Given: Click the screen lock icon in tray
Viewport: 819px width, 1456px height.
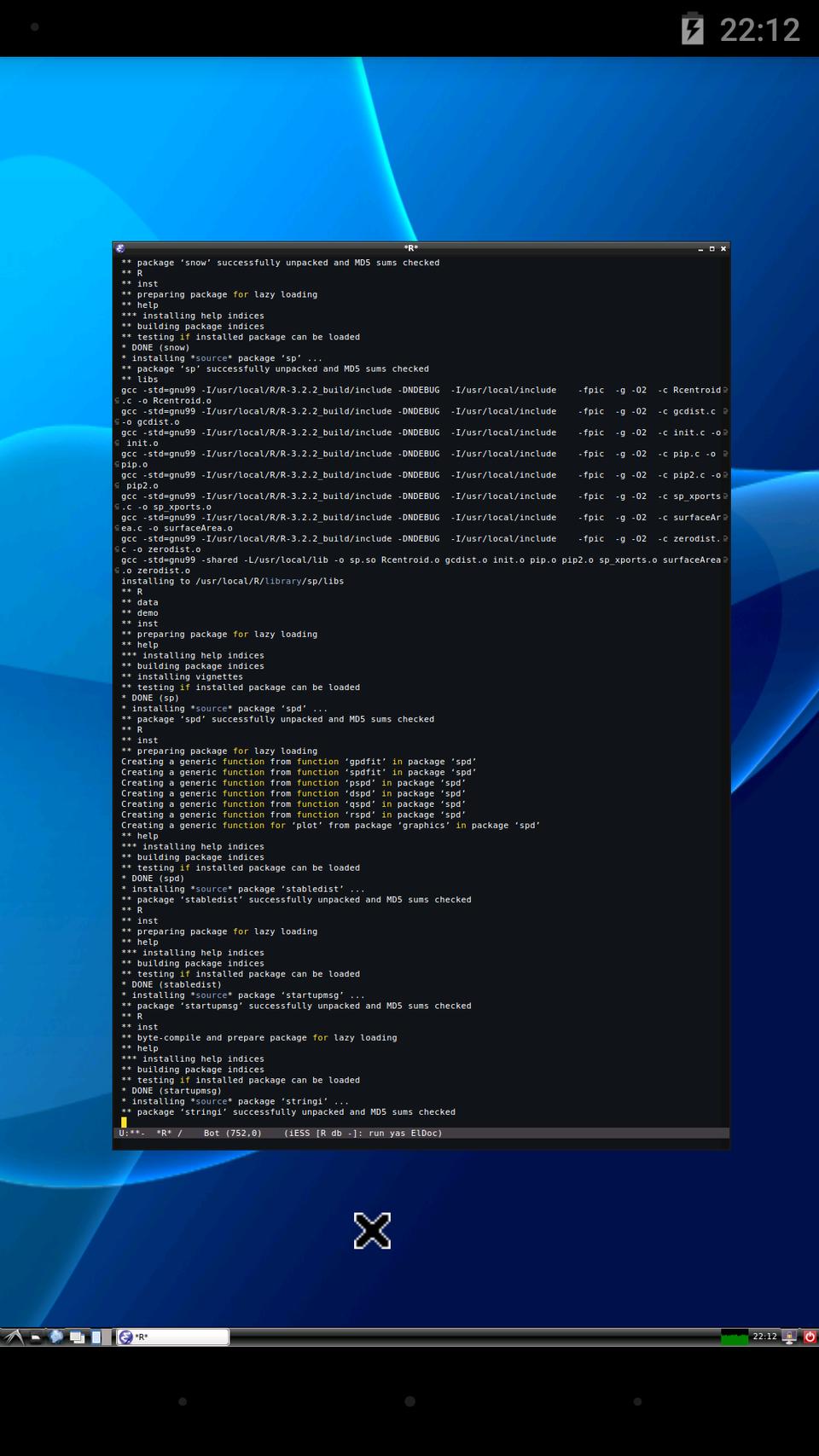Looking at the screenshot, I should pos(790,1337).
